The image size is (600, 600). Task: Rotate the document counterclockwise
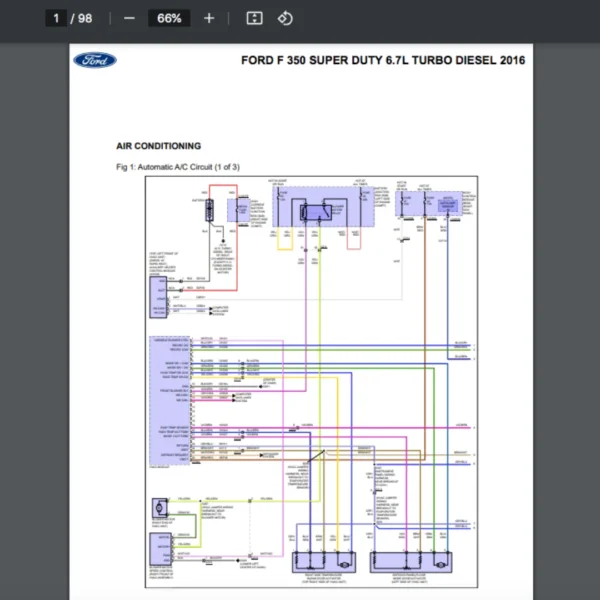pos(285,18)
